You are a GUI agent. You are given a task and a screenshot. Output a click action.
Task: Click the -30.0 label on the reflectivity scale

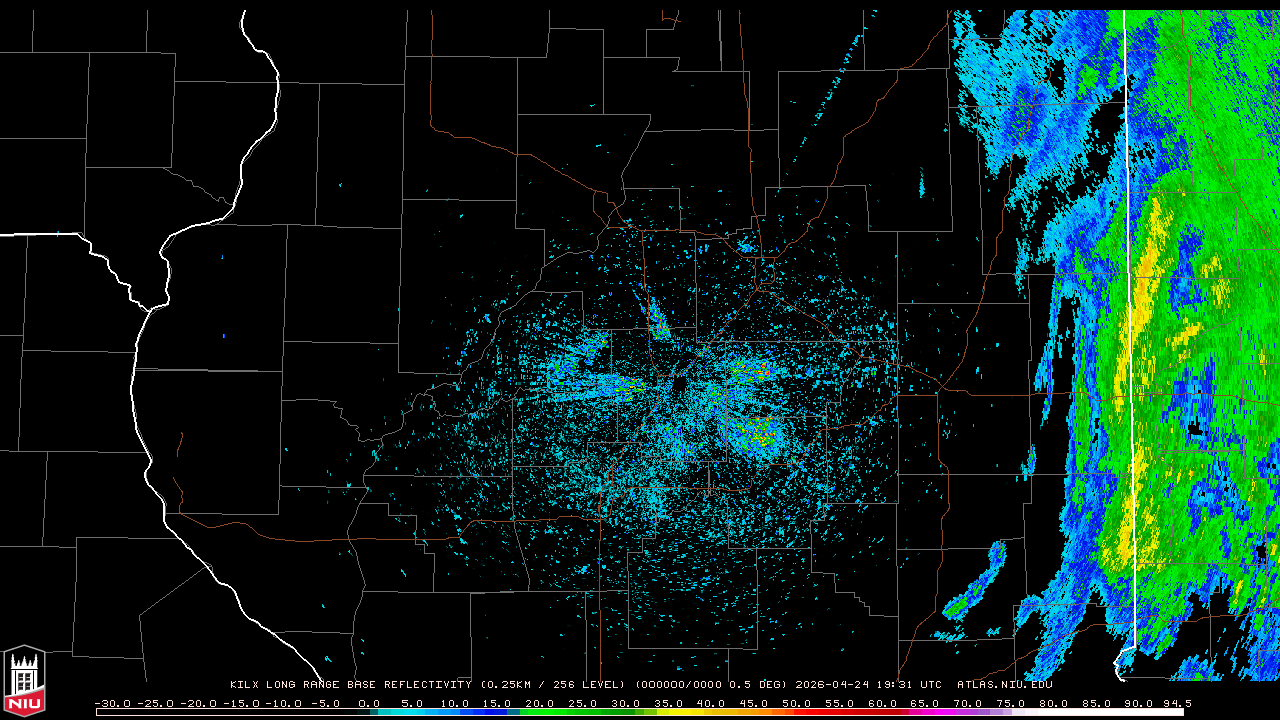tap(113, 703)
